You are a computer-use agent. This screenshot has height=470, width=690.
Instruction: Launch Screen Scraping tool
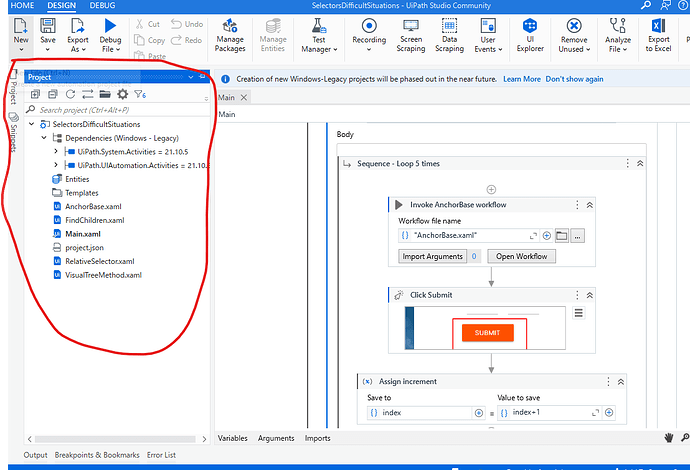coord(411,35)
